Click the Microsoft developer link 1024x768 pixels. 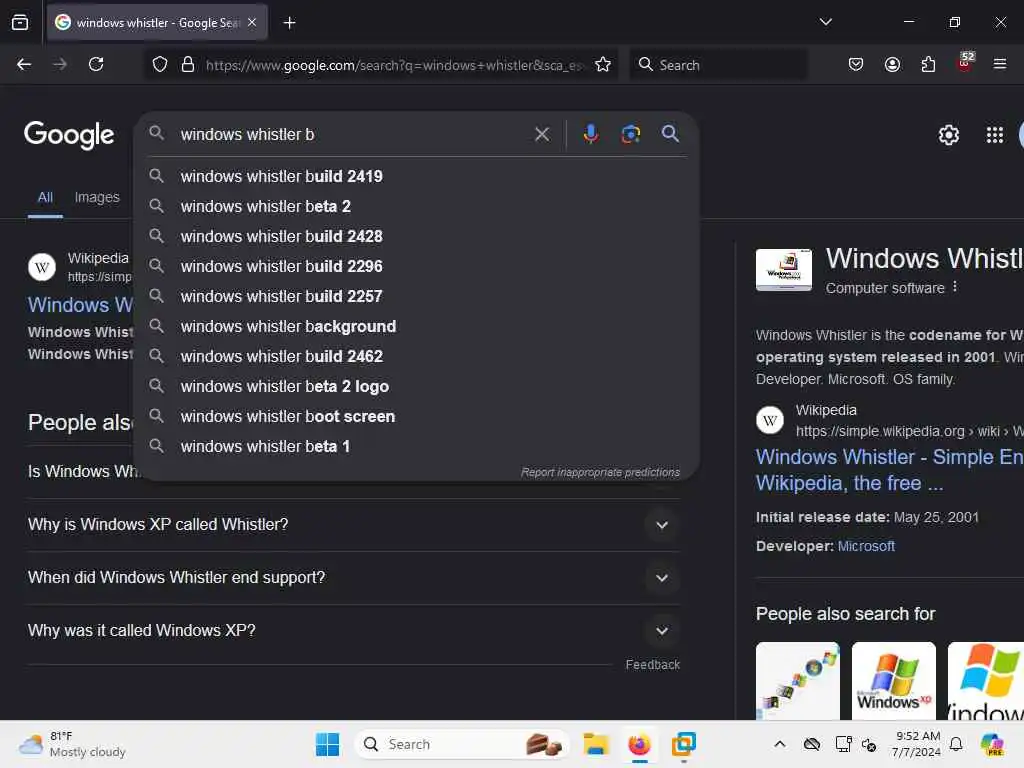click(x=866, y=546)
